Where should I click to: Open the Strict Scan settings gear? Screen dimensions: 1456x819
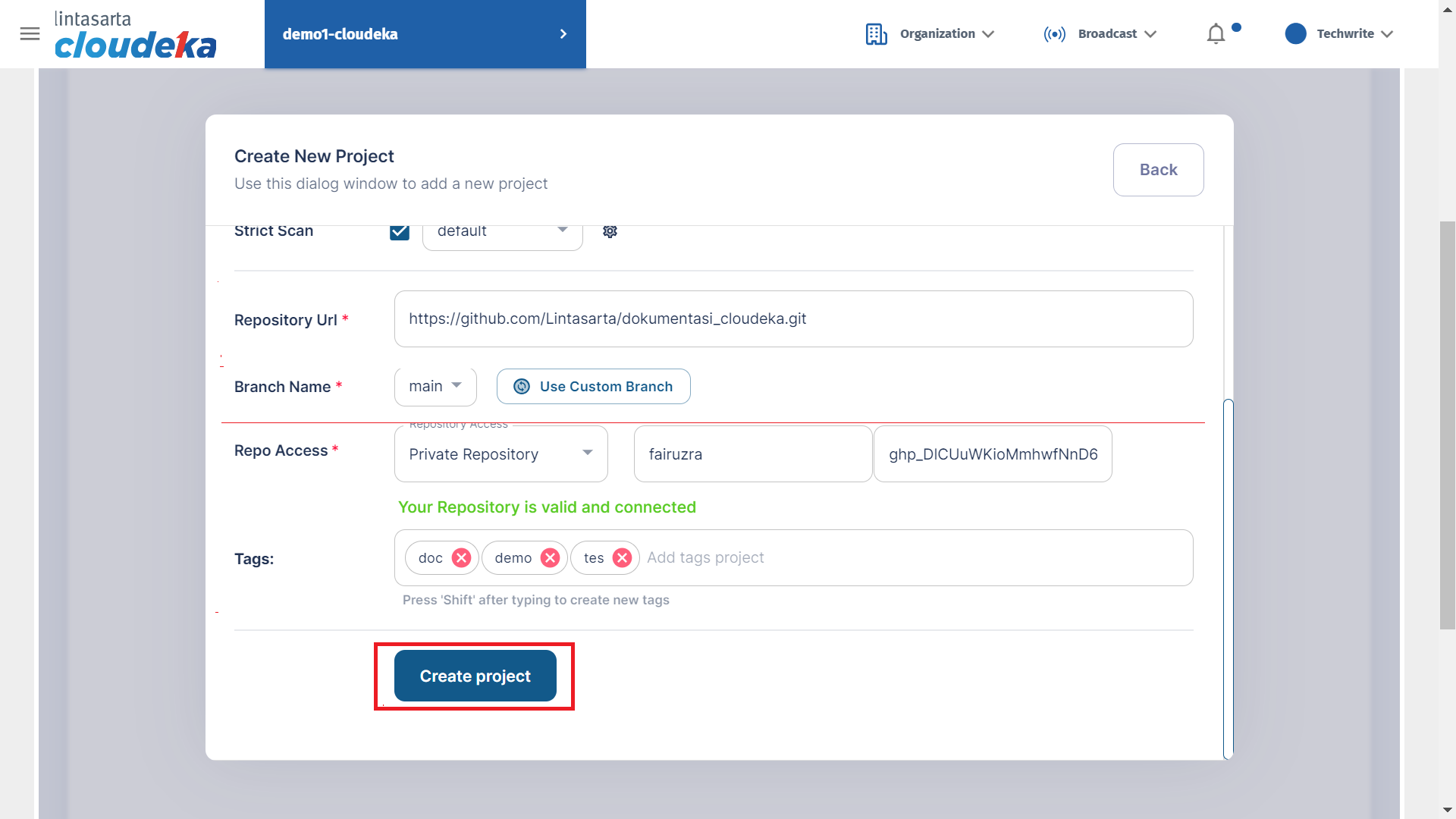tap(610, 231)
